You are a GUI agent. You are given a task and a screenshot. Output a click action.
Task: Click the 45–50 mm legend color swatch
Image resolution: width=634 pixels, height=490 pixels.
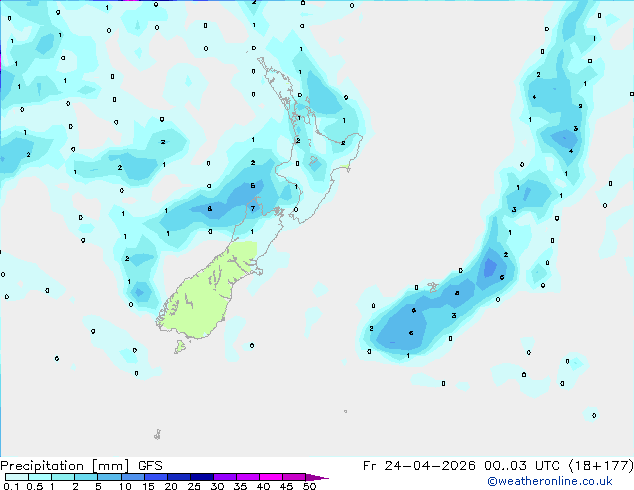tap(294, 477)
